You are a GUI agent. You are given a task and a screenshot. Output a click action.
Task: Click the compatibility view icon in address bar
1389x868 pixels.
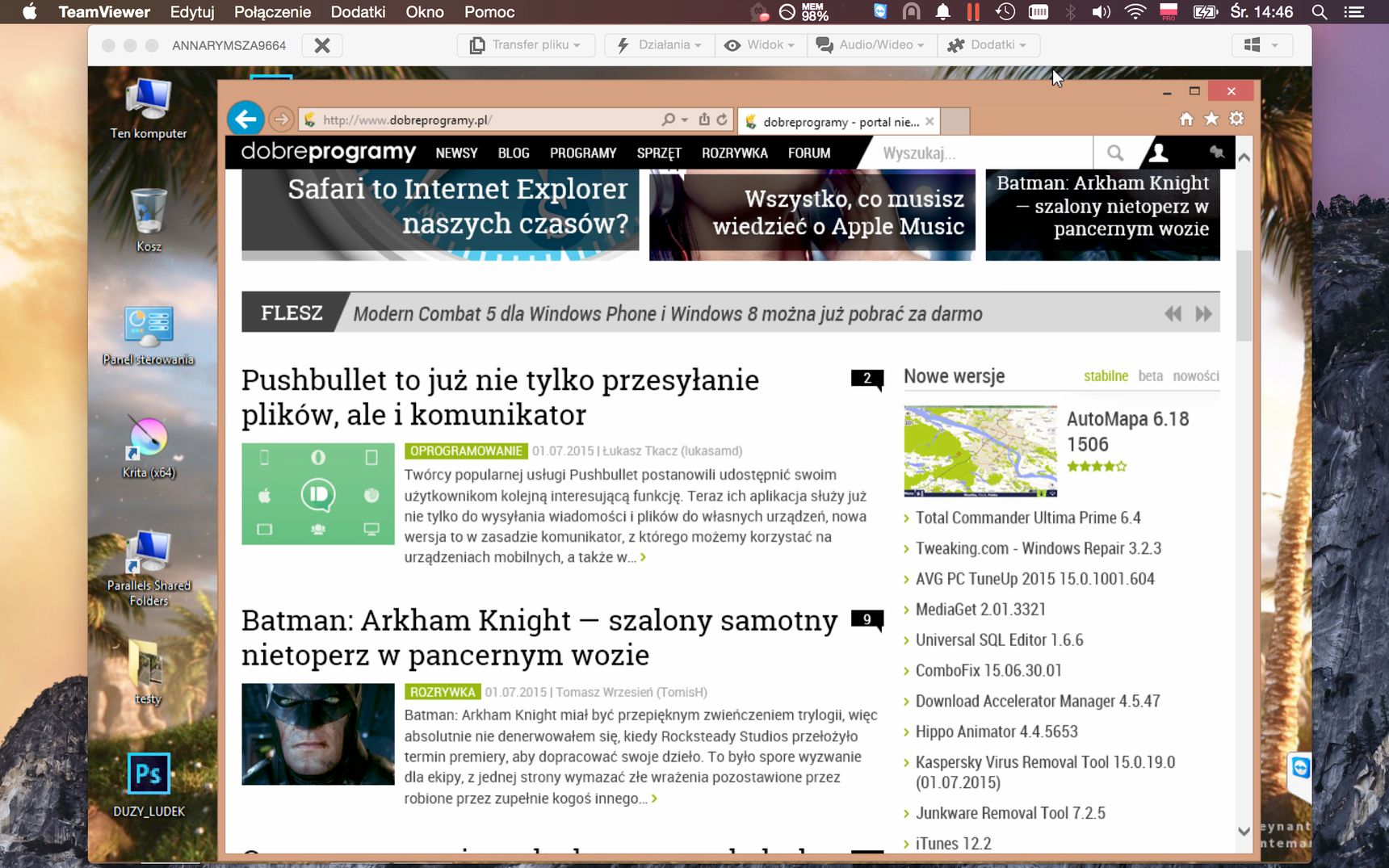pos(704,120)
